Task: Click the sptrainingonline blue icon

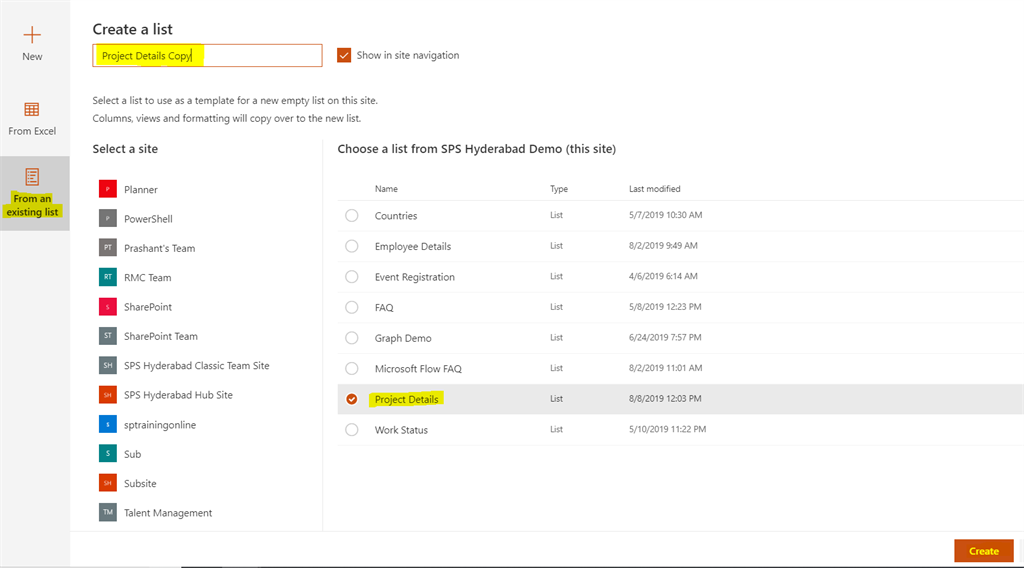Action: (108, 424)
